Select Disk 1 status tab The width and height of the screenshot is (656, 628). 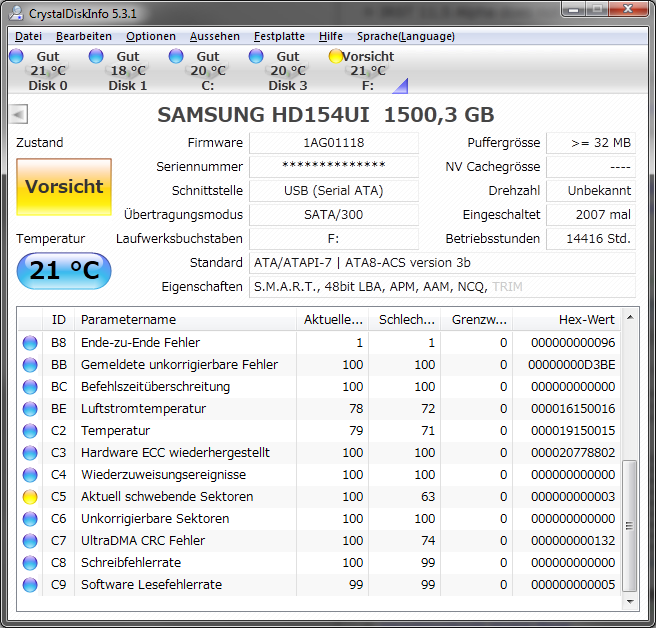tap(128, 71)
